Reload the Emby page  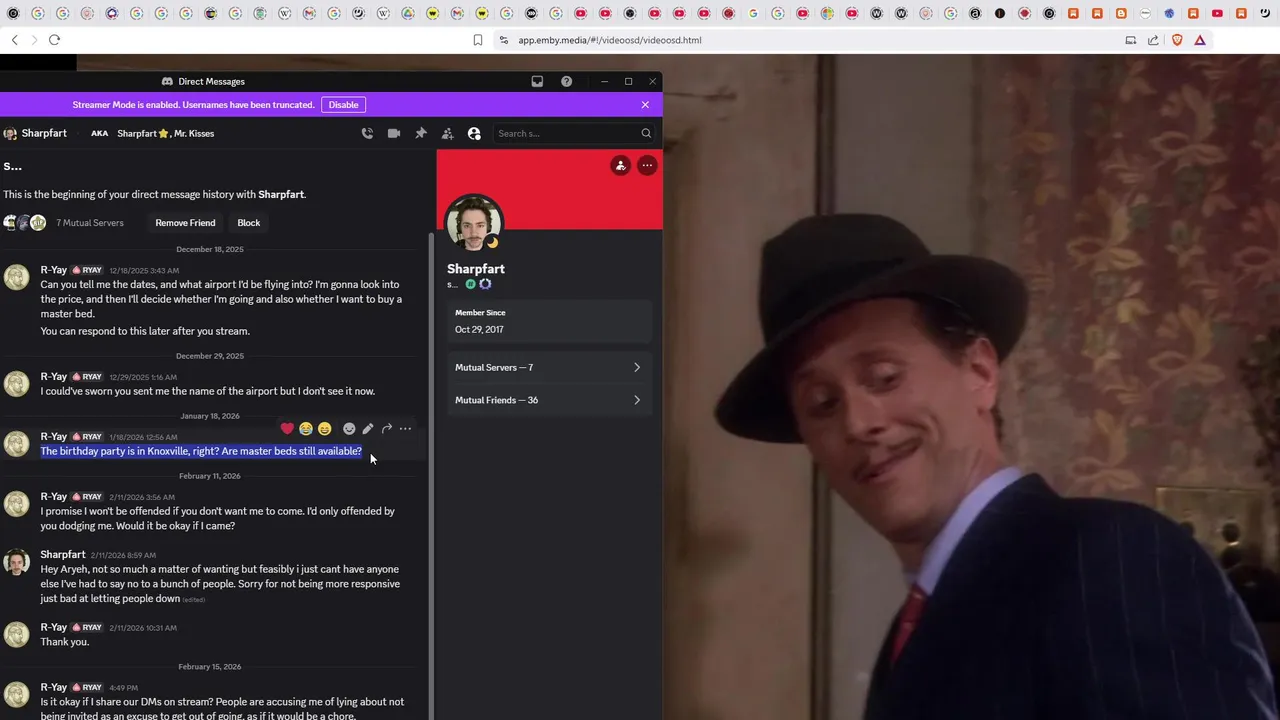(54, 40)
